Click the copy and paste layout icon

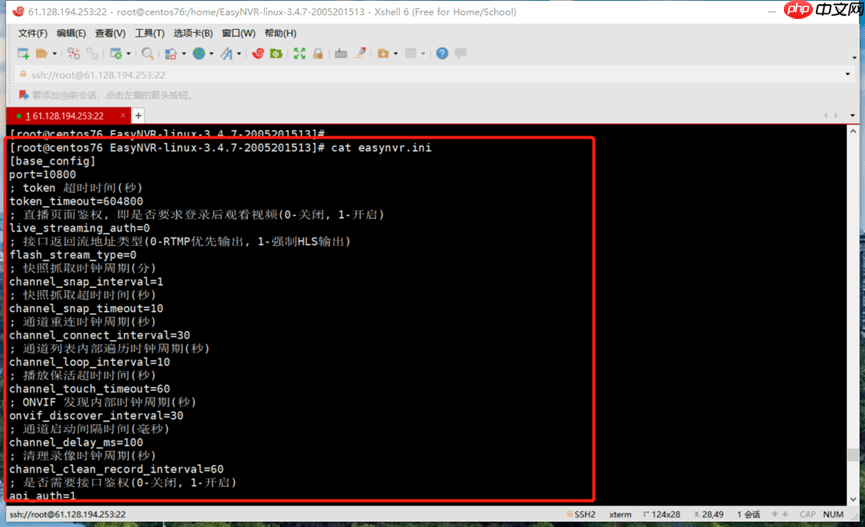(x=171, y=54)
